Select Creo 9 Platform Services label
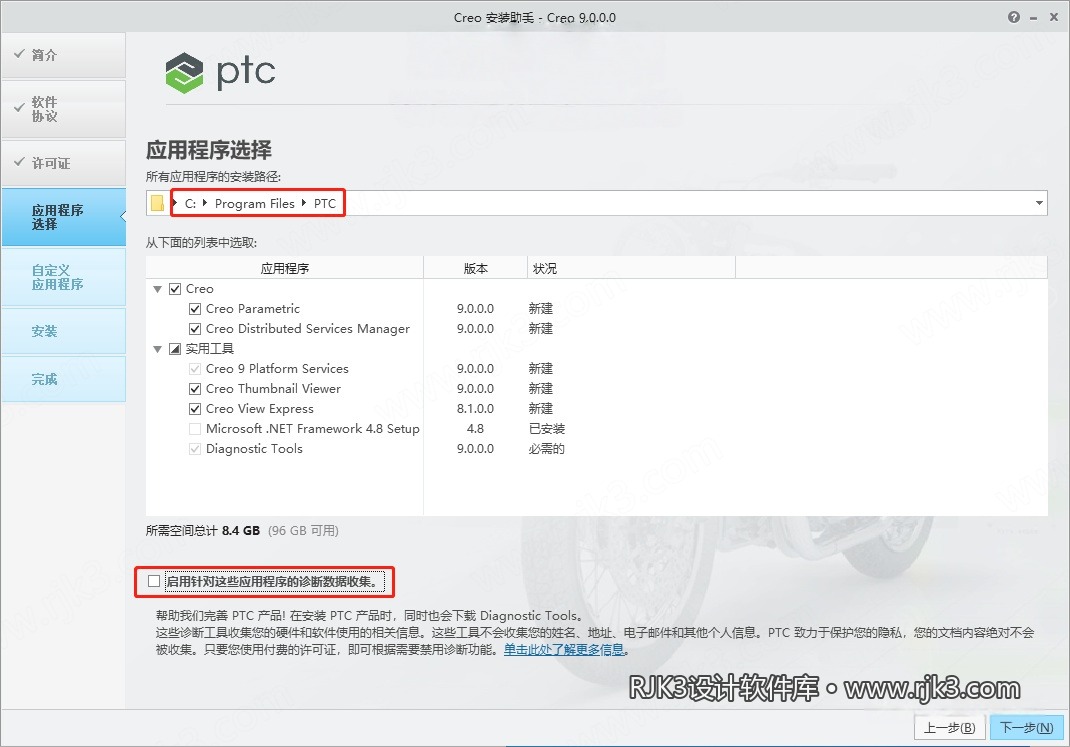 coord(277,369)
